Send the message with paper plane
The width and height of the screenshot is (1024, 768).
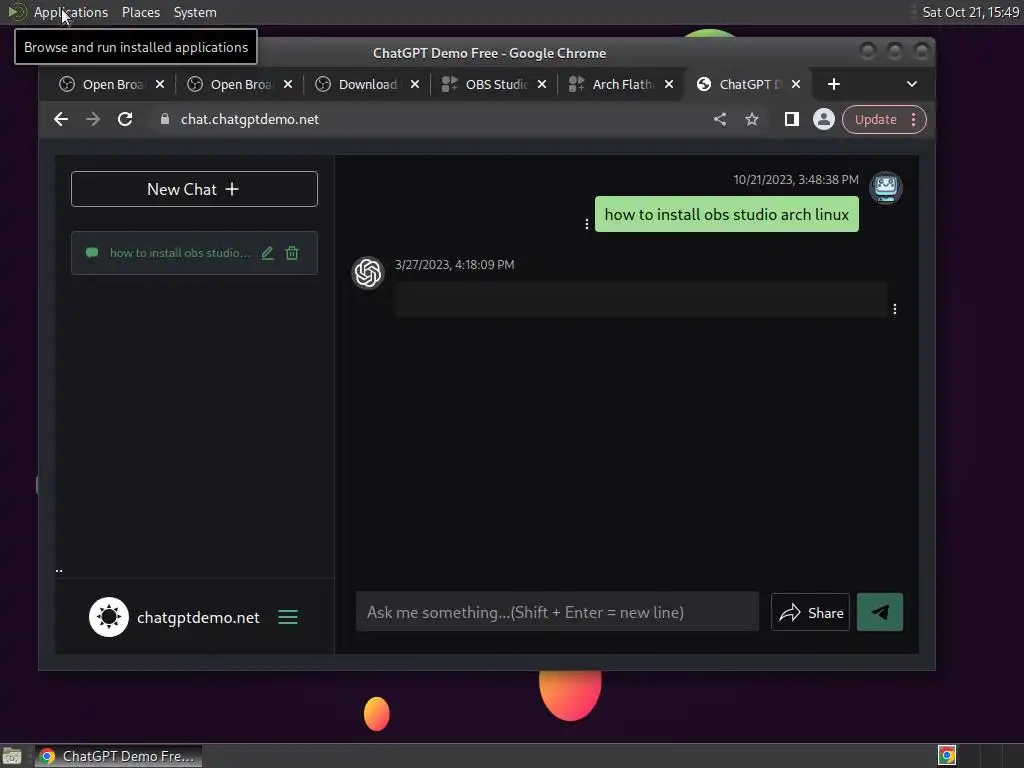point(880,613)
